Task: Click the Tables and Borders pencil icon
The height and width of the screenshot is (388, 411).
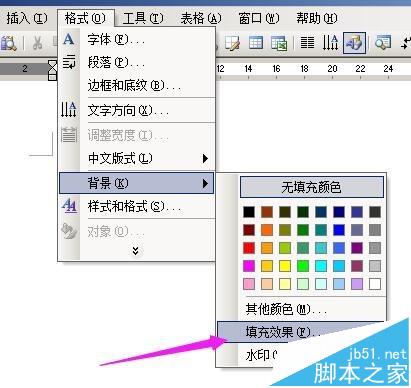Action: tap(232, 43)
